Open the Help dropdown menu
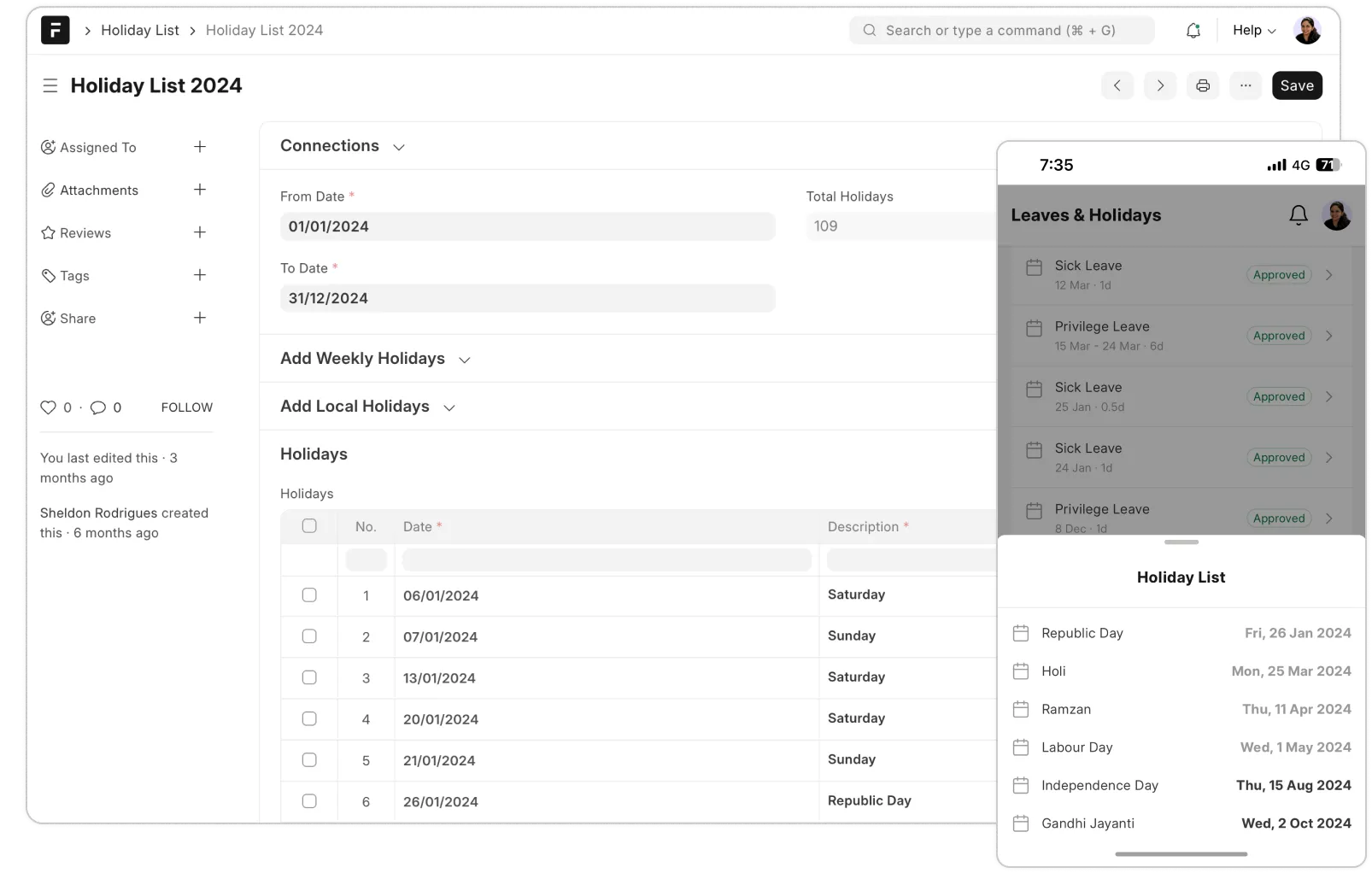 pos(1253,31)
